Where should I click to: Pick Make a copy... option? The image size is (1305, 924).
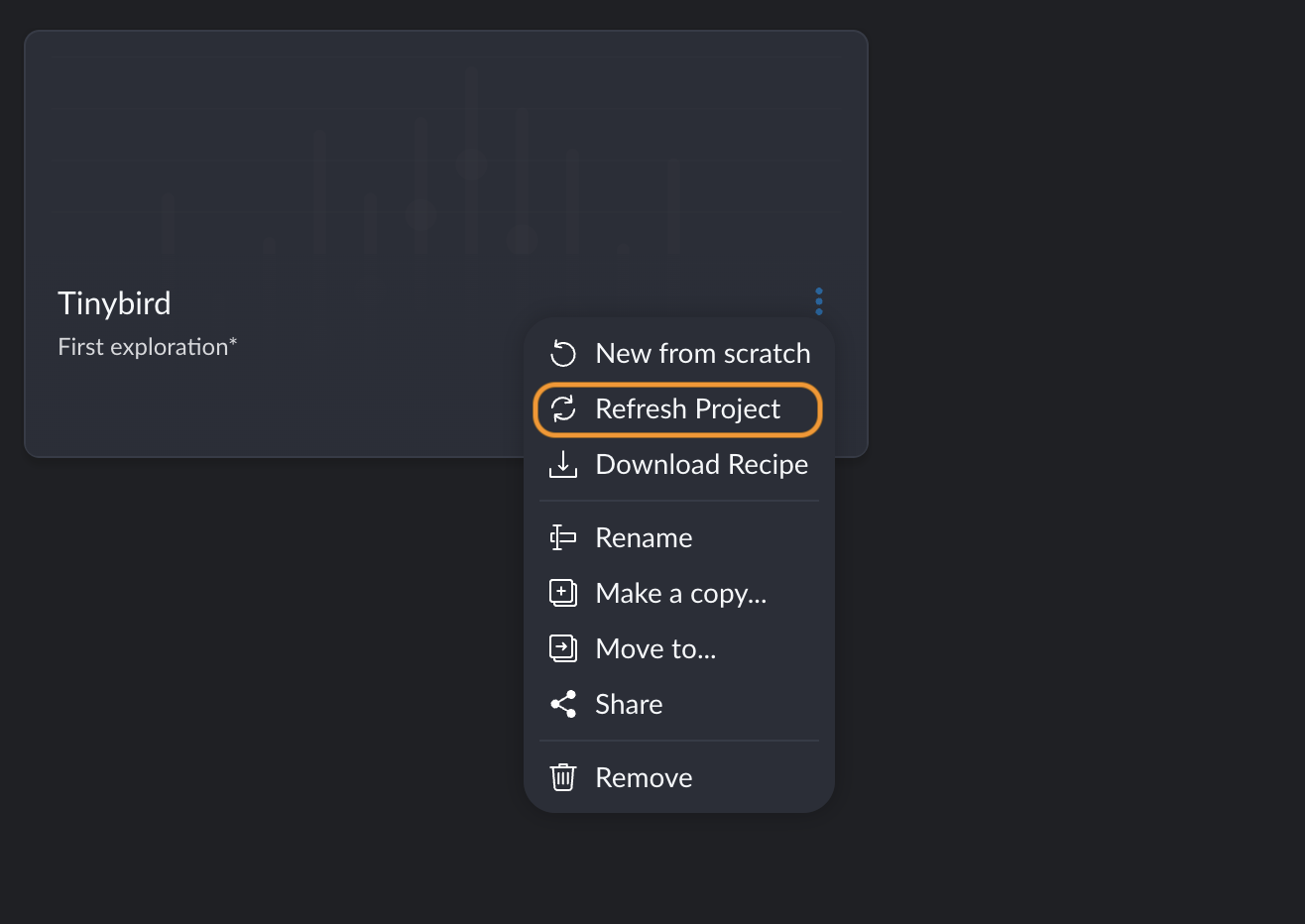point(680,594)
